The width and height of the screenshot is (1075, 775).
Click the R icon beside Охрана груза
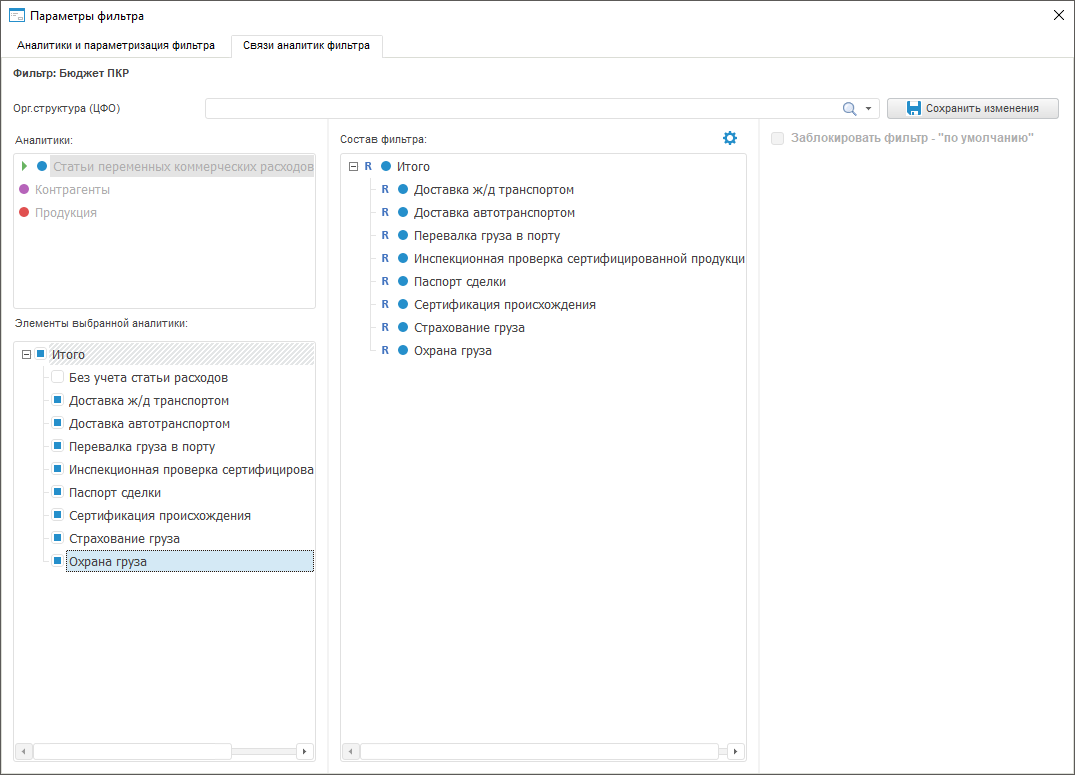[x=385, y=351]
